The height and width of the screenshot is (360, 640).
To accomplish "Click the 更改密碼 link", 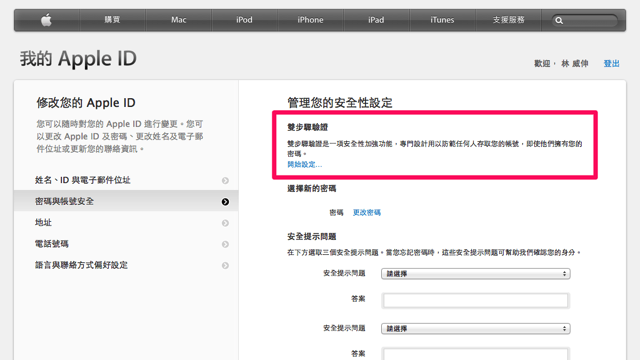I will coord(367,213).
